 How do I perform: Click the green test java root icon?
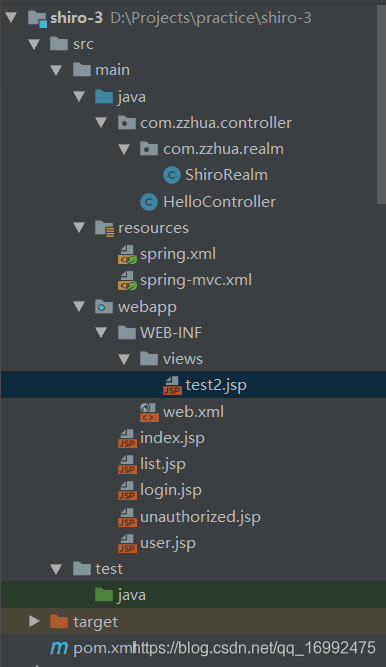tap(104, 595)
